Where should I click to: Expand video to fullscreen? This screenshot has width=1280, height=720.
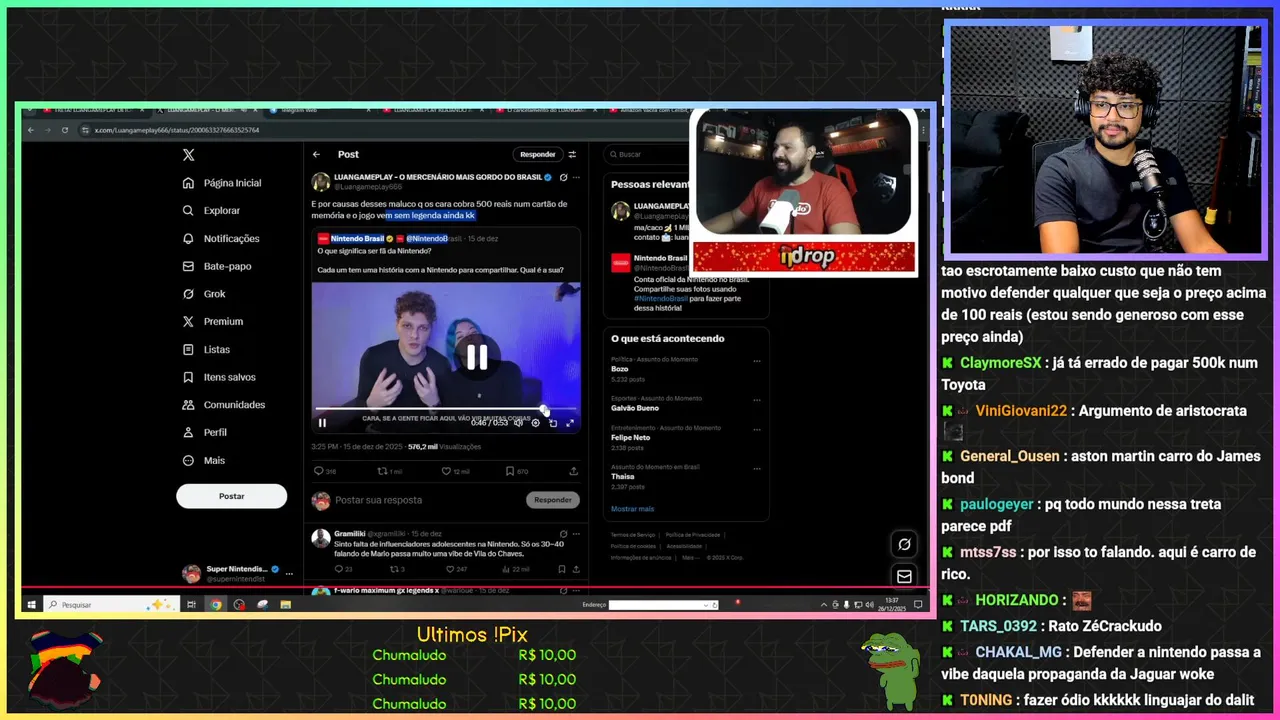(570, 423)
